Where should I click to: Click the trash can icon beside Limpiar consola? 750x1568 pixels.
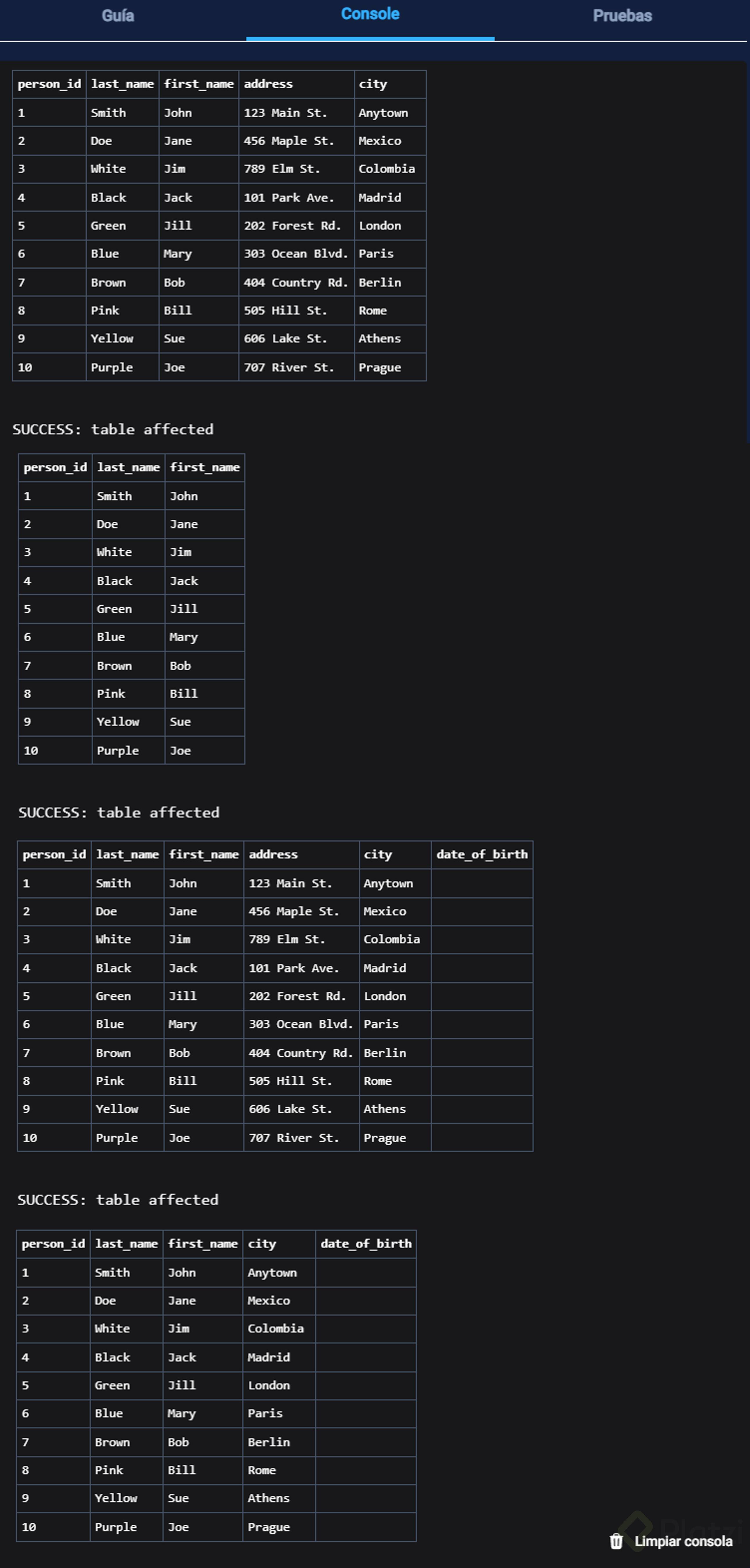pos(616,1541)
